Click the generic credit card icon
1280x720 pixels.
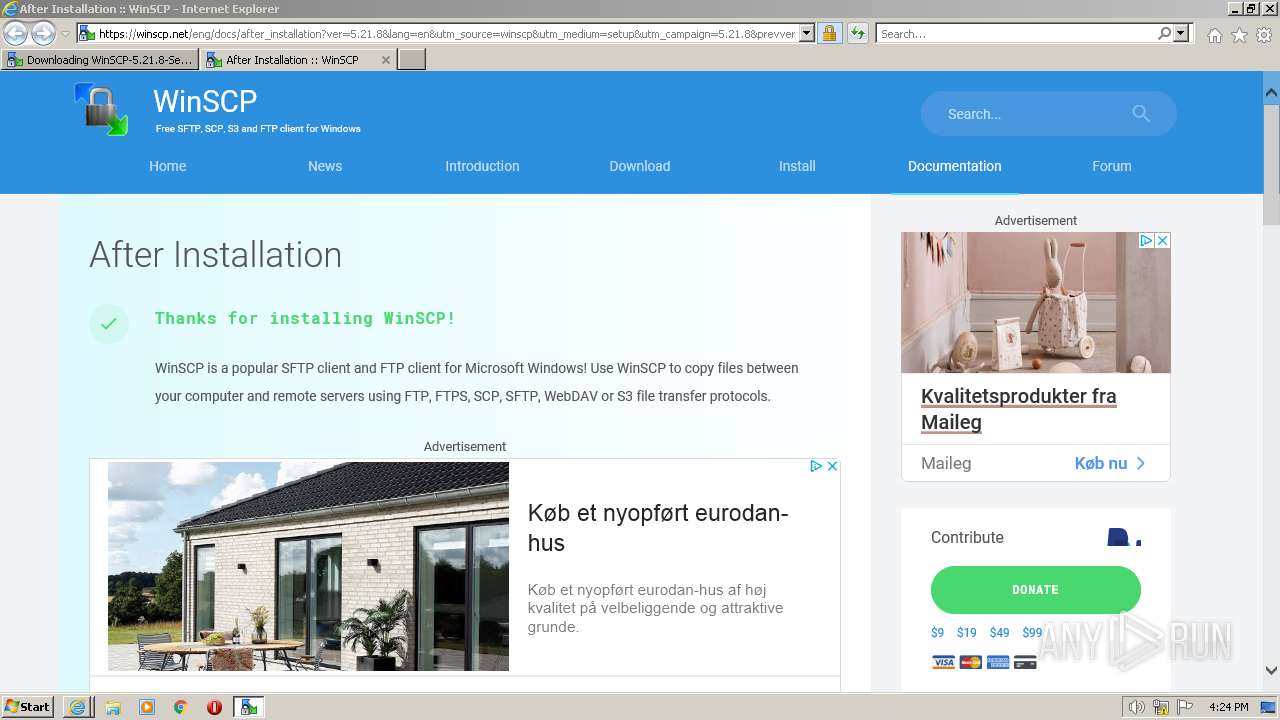click(x=1024, y=662)
